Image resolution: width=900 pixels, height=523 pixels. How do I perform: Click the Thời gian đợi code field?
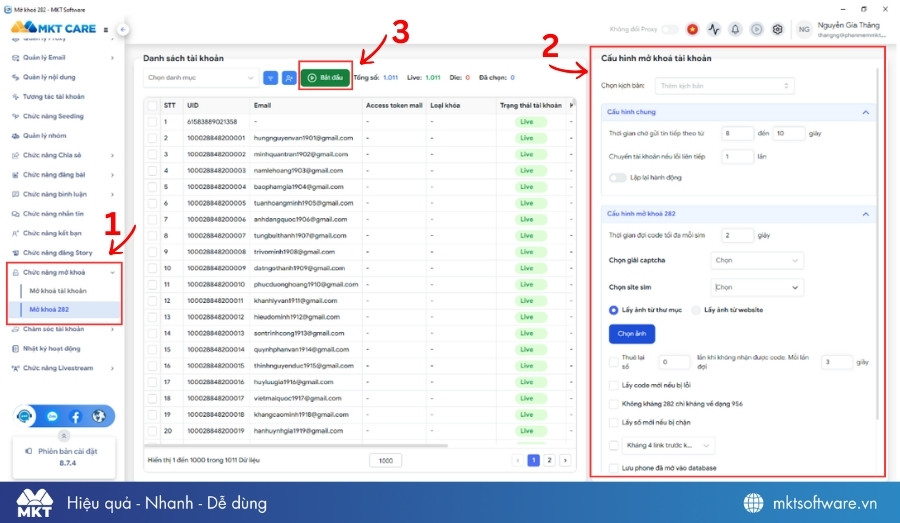pos(737,235)
